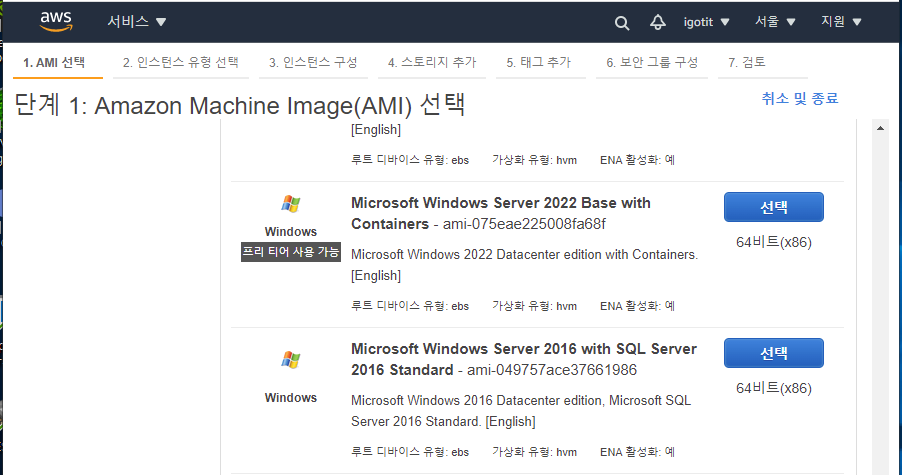Expand the 서비스 services dropdown
Image resolution: width=902 pixels, height=475 pixels.
pos(137,22)
